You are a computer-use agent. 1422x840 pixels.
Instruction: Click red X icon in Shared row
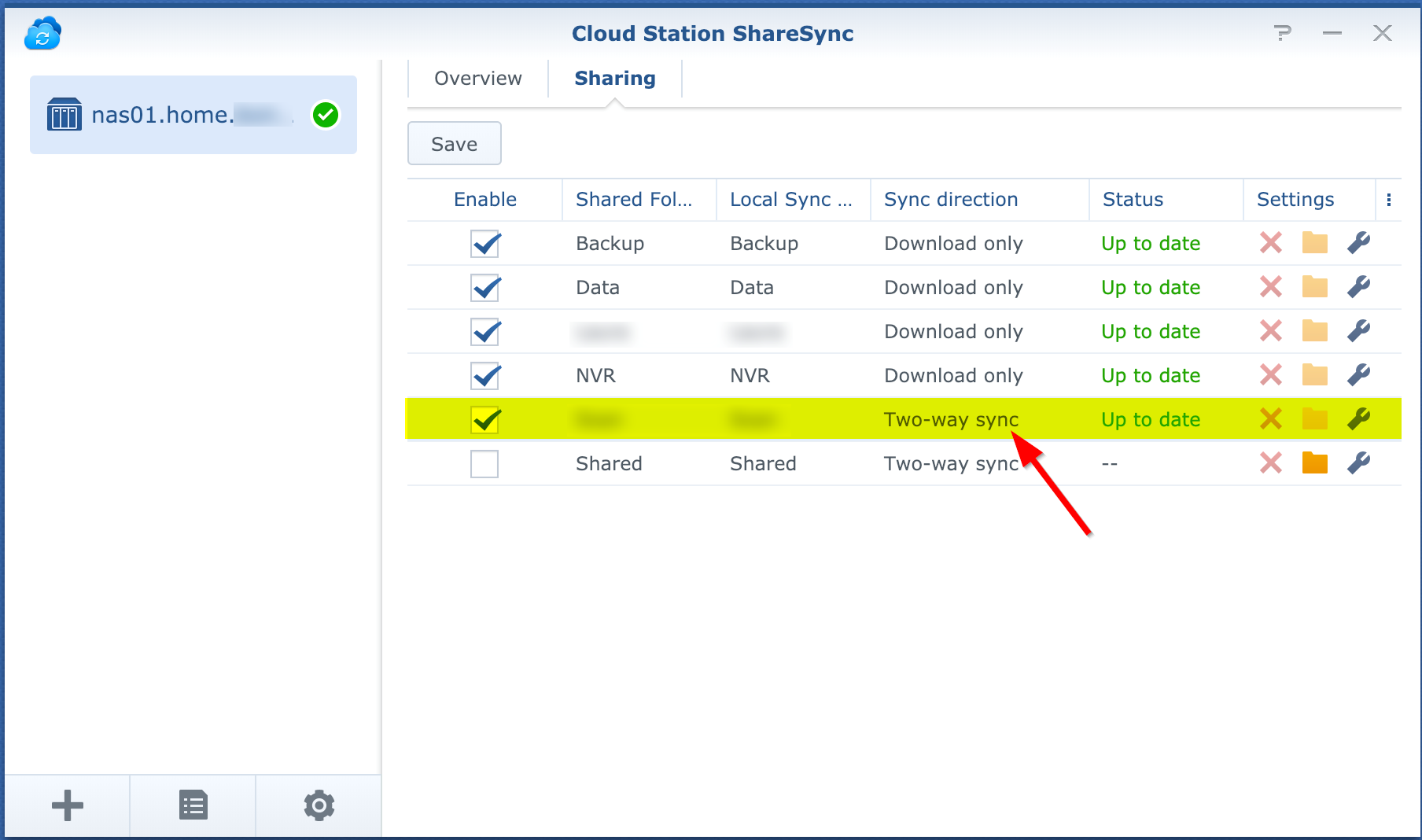click(x=1271, y=463)
